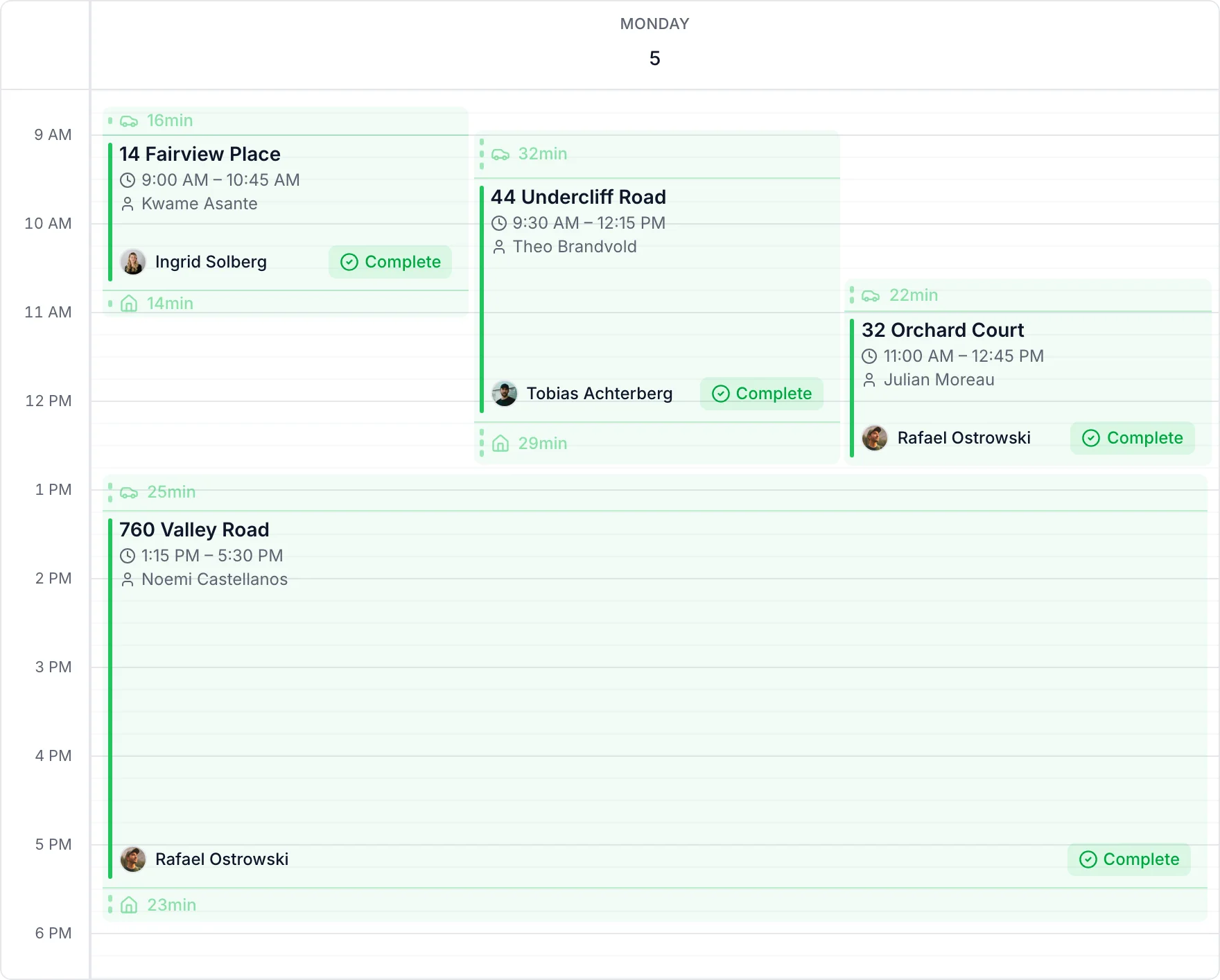The width and height of the screenshot is (1220, 980).
Task: Click the home icon beside 29min return
Action: coord(500,444)
